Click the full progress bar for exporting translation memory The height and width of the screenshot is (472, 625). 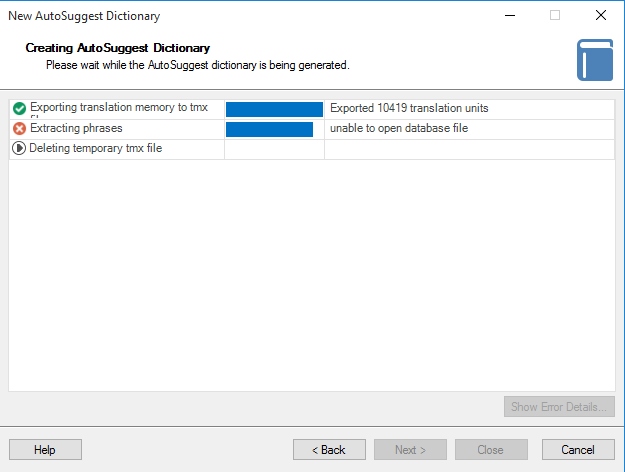(274, 109)
